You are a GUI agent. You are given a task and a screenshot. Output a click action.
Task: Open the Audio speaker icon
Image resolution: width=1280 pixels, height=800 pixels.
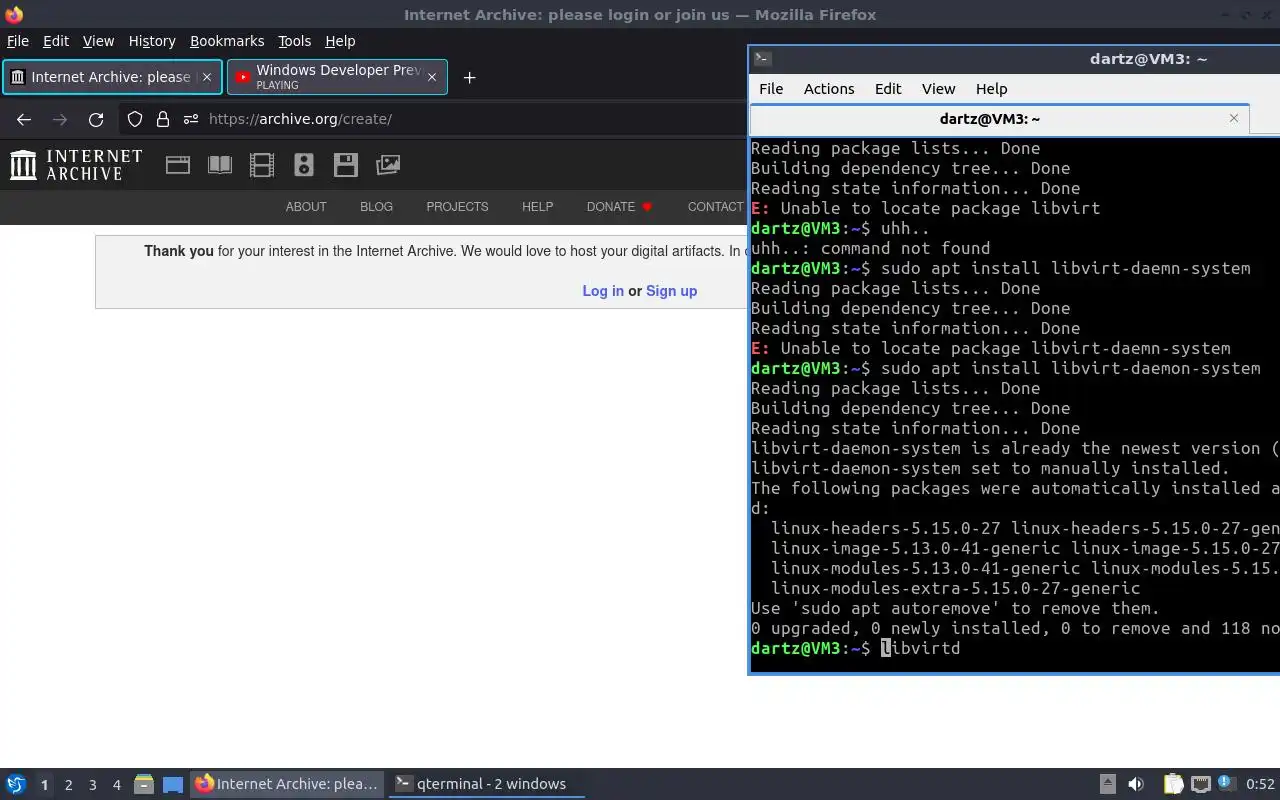point(304,165)
